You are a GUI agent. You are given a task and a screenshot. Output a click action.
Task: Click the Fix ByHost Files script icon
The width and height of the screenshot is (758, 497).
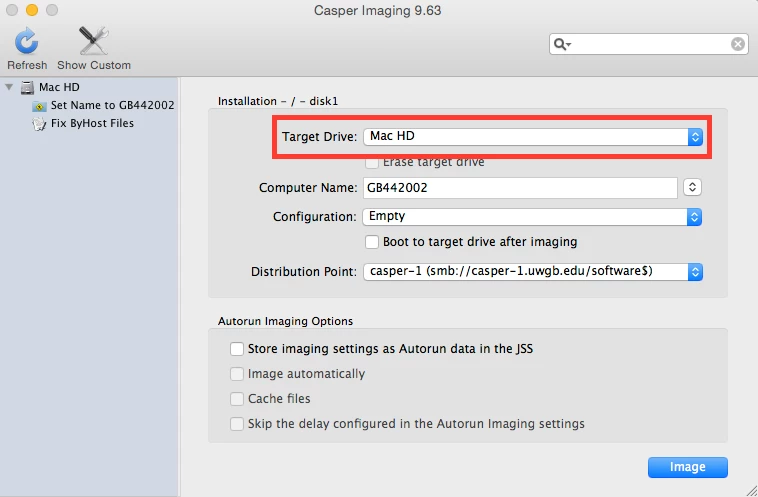pyautogui.click(x=39, y=124)
